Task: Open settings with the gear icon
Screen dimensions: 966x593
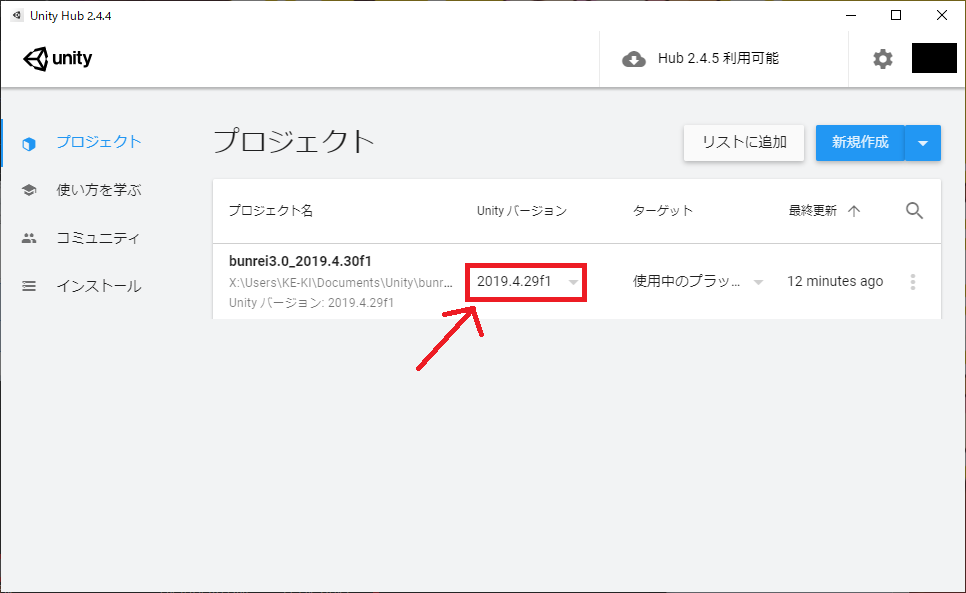Action: click(x=882, y=59)
